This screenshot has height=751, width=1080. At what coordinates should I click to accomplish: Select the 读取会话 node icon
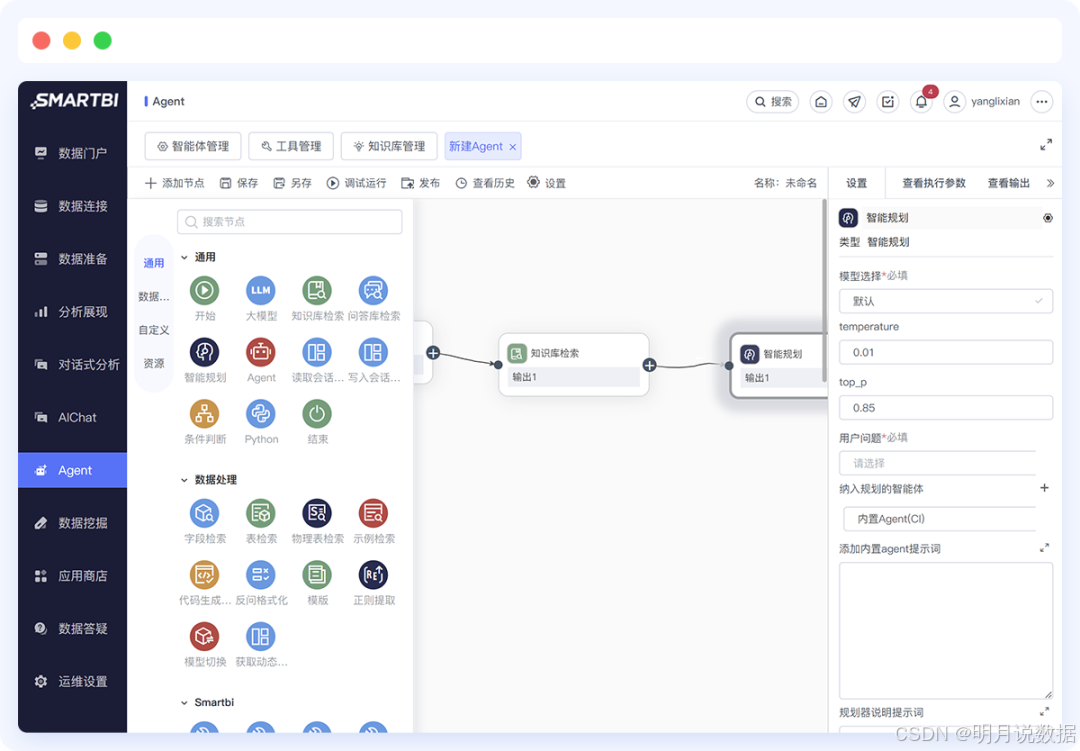point(317,352)
